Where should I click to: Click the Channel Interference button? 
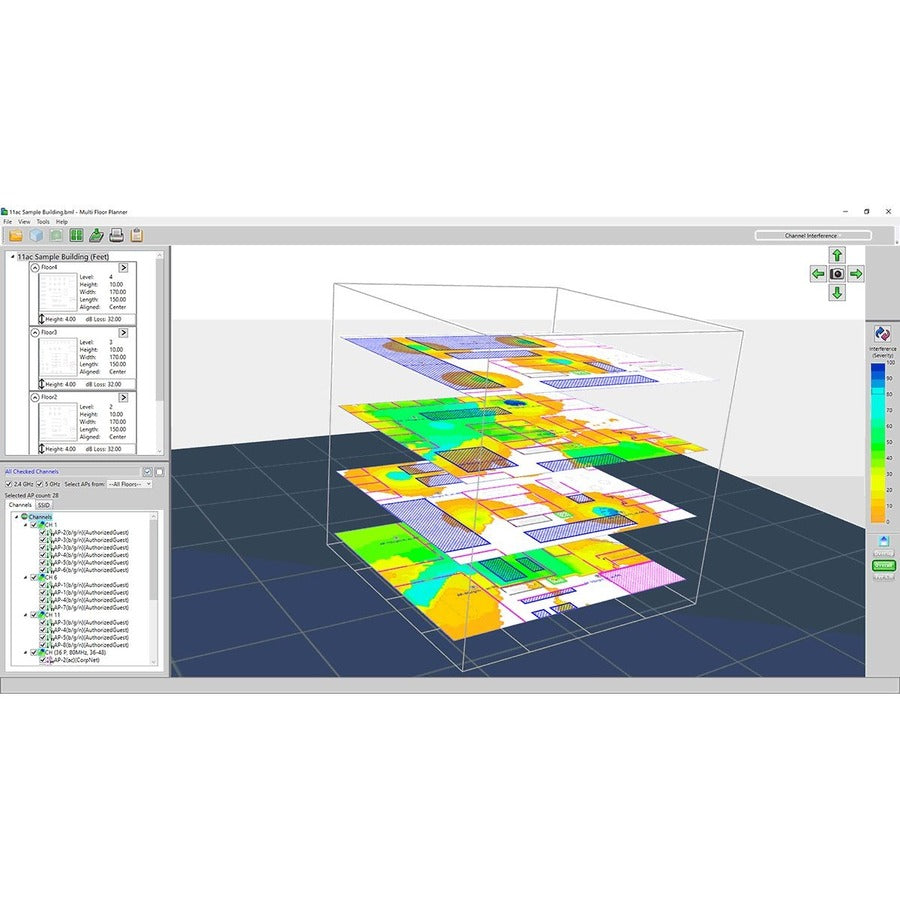(x=812, y=236)
